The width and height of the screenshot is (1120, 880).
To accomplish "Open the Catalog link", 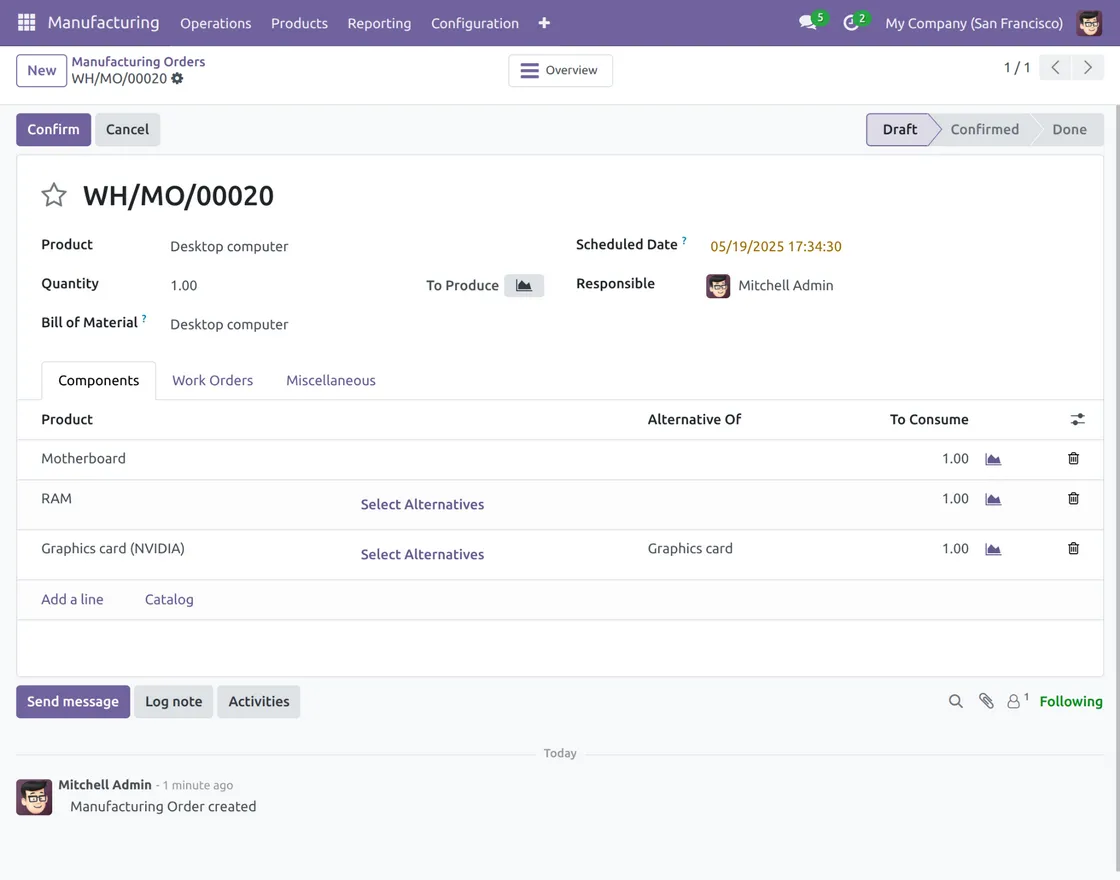I will [169, 599].
